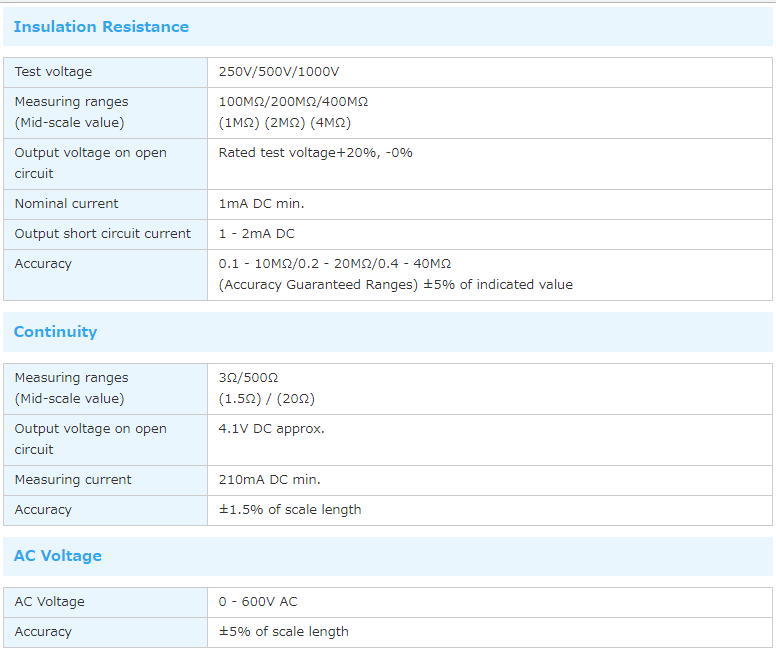Click the ±5% of scale length value

pos(283,632)
